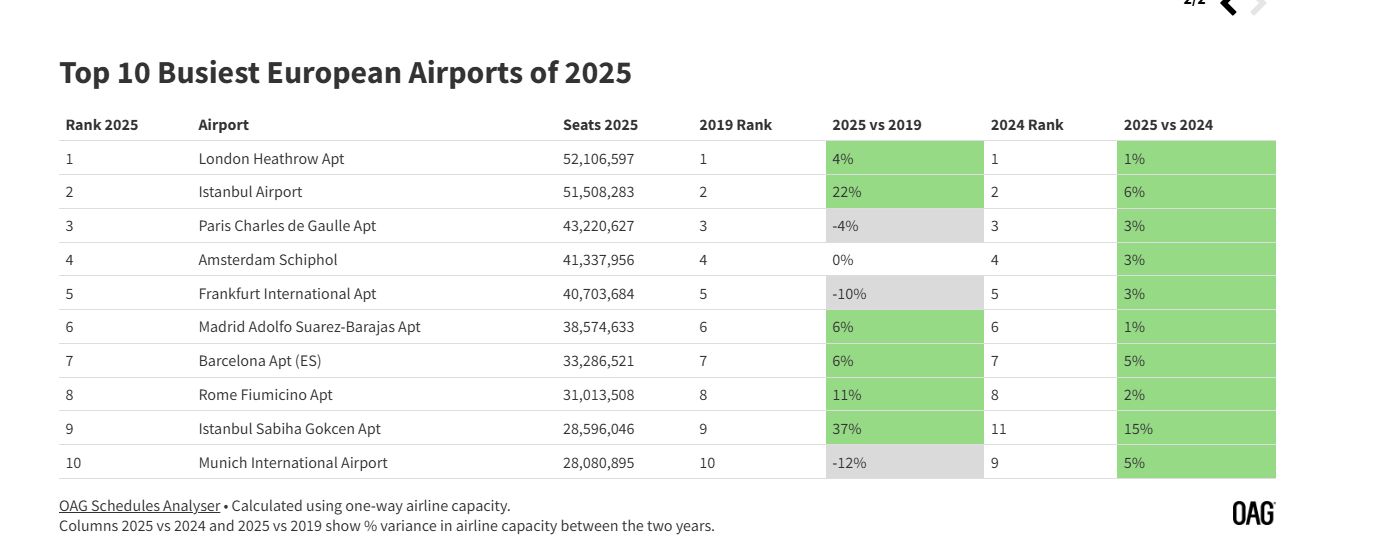Image resolution: width=1380 pixels, height=545 pixels.
Task: Click the 2025 vs 2019 column header
Action: [x=876, y=125]
